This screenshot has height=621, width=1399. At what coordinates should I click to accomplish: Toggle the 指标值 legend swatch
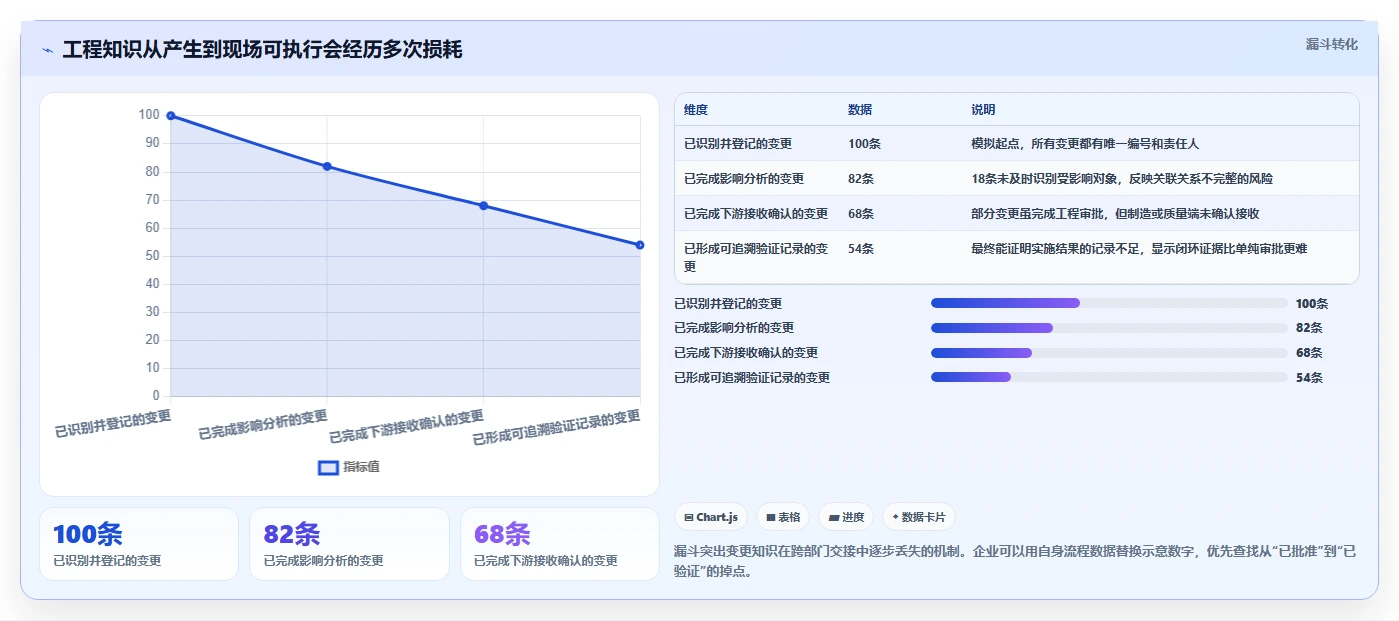coord(329,467)
